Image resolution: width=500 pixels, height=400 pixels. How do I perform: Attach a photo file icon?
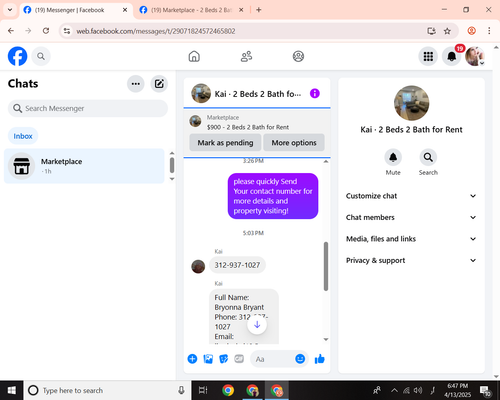pos(208,359)
